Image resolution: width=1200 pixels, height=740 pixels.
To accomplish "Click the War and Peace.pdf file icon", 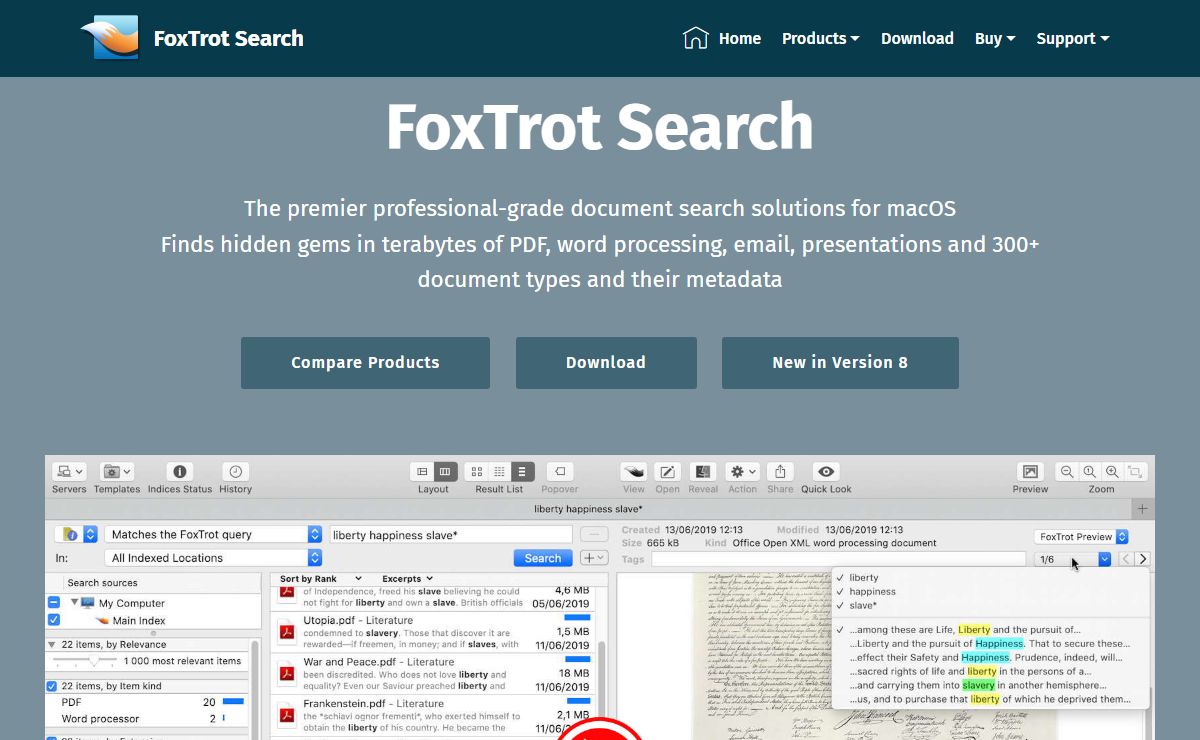I will coord(288,675).
